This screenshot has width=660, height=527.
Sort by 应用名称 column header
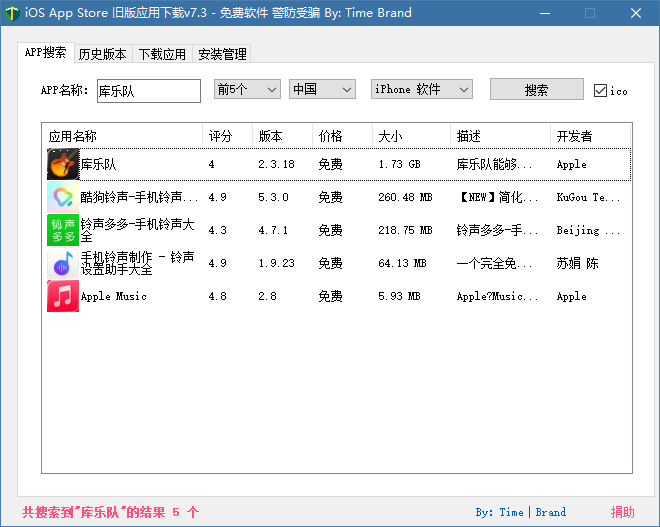coord(122,136)
